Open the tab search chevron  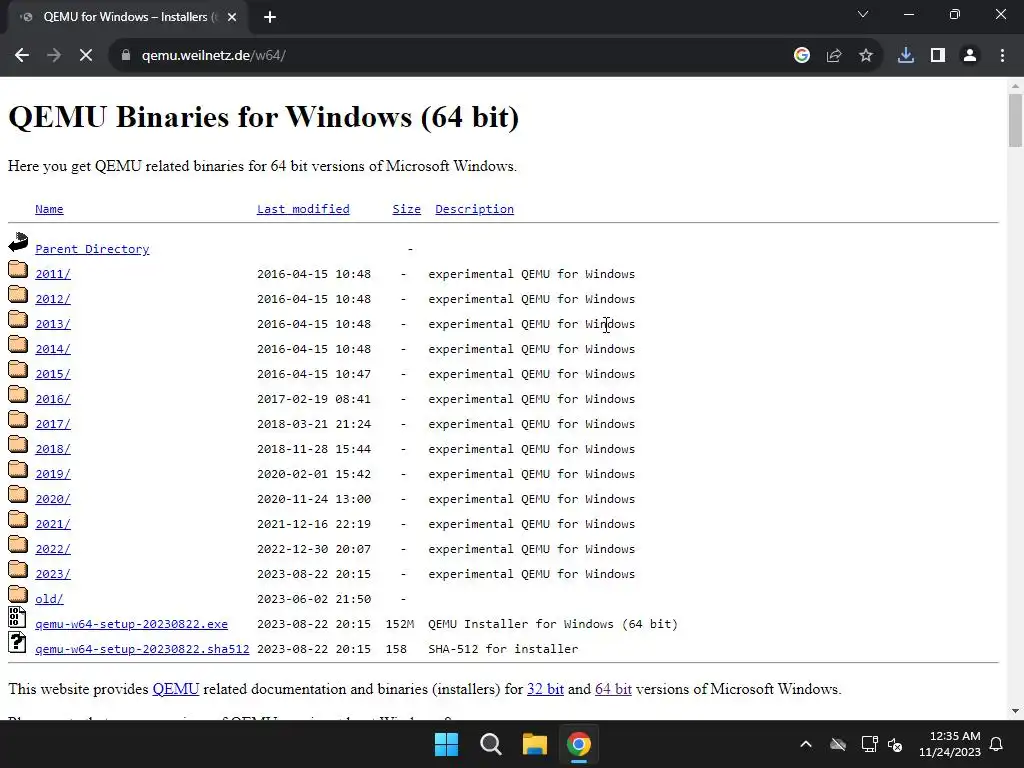863,14
